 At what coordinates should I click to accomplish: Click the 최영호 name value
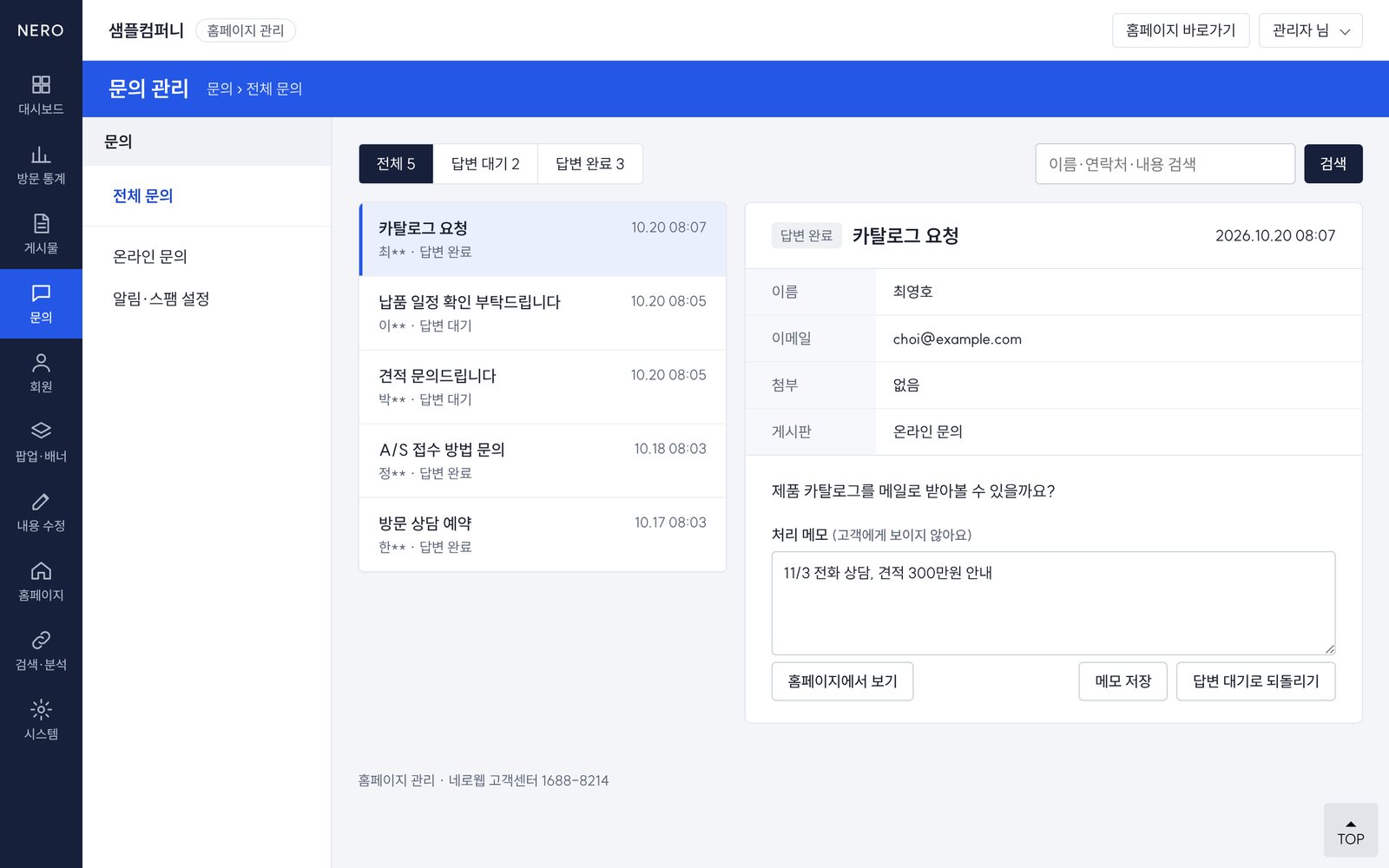point(913,292)
